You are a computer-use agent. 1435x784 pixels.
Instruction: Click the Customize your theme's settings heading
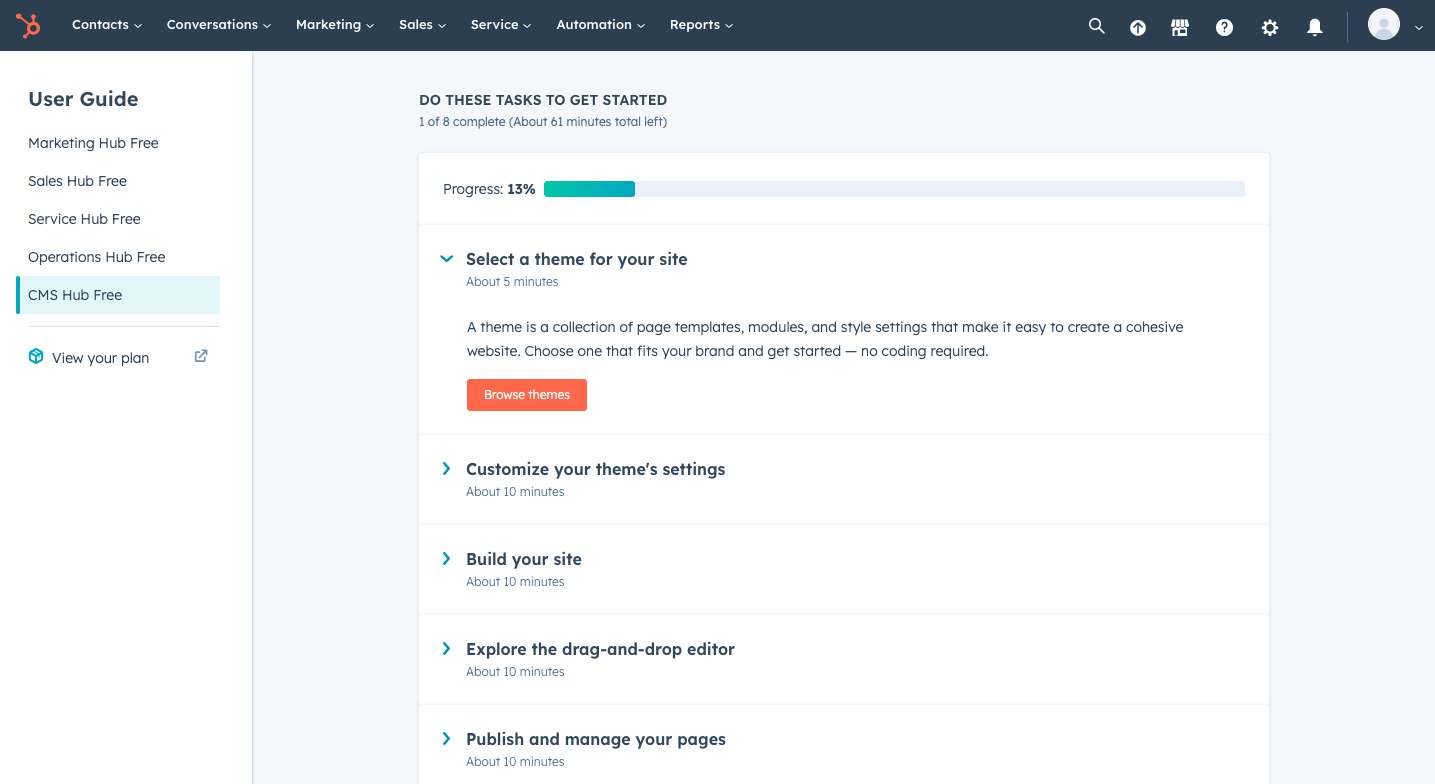(x=596, y=469)
